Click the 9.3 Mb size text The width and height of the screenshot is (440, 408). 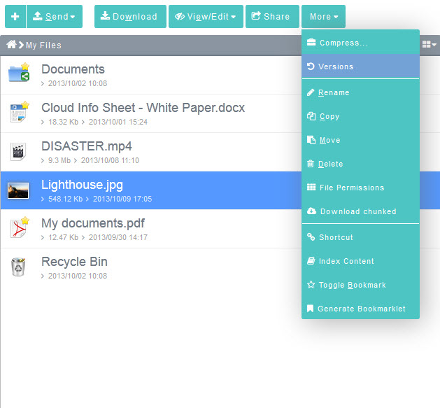[x=59, y=160]
